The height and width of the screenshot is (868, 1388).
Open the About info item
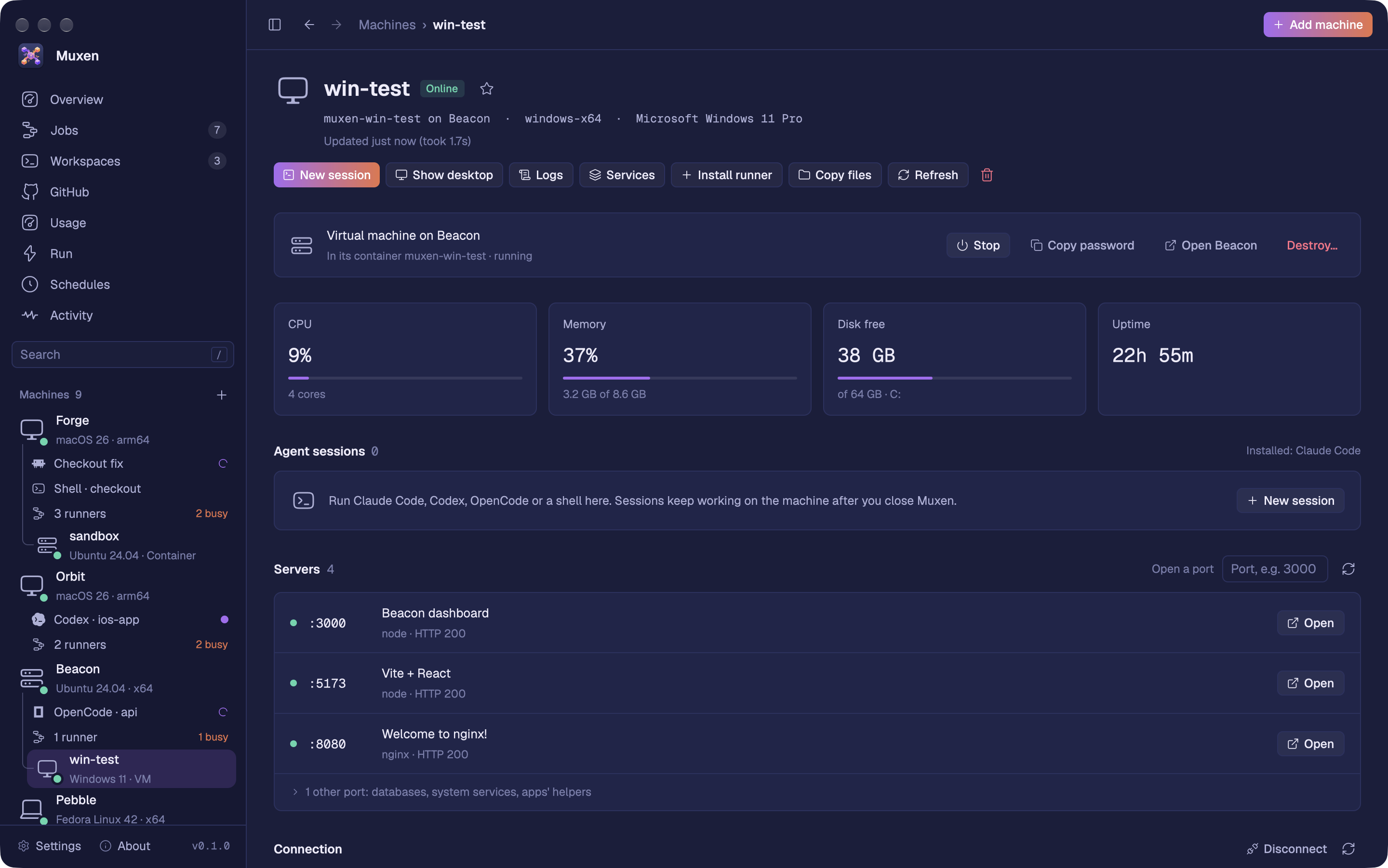(125, 846)
